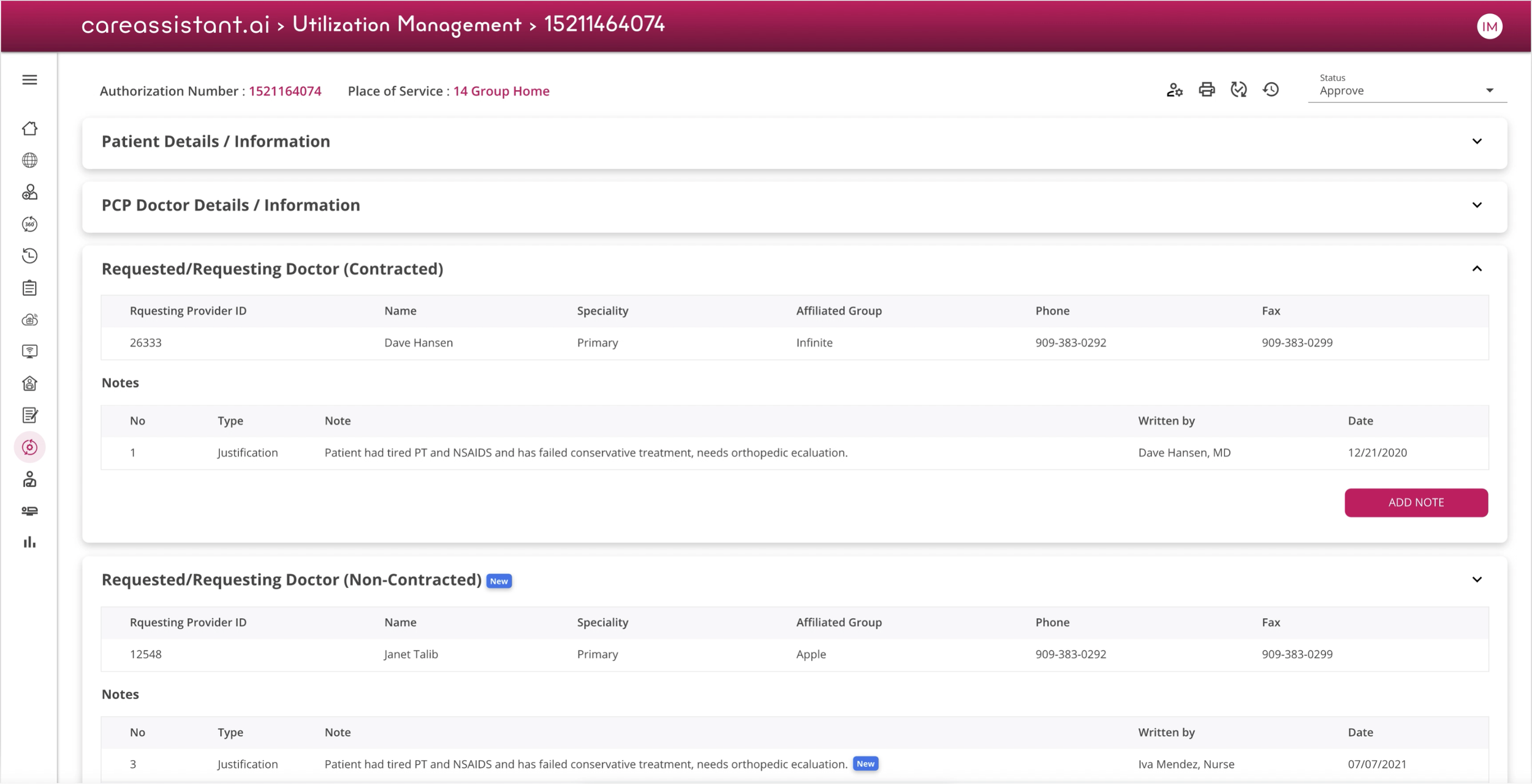Viewport: 1532px width, 784px height.
Task: Click careassistant.ai breadcrumb link
Action: click(x=175, y=24)
